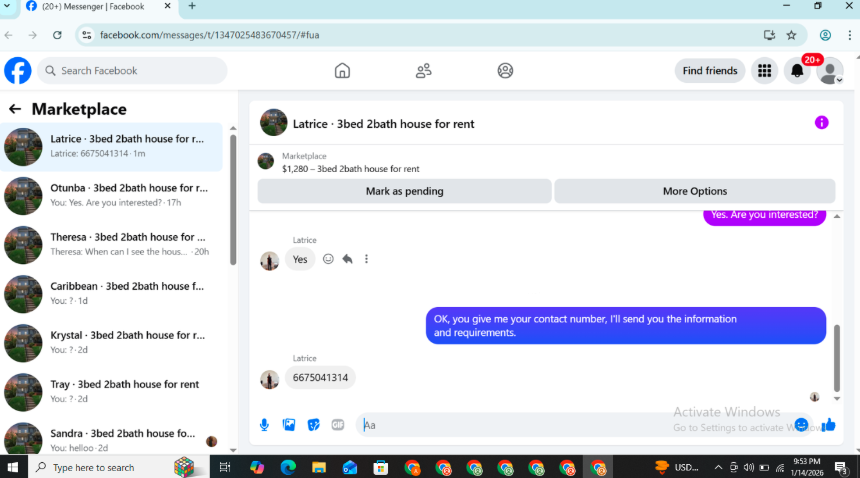
Task: Open the Windows Start menu
Action: 13,467
